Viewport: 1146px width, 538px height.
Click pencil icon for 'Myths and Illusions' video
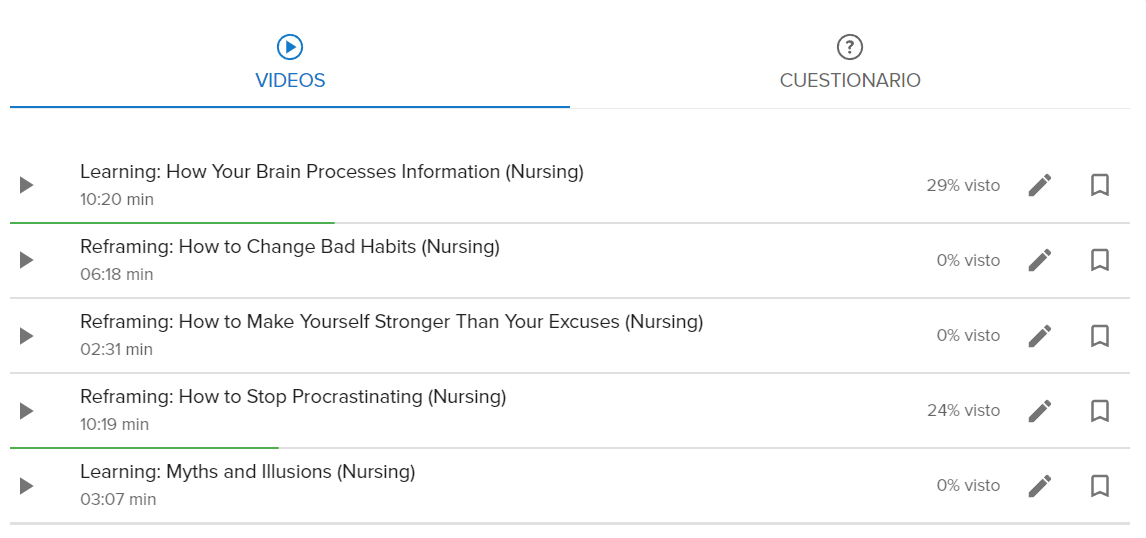(x=1040, y=485)
